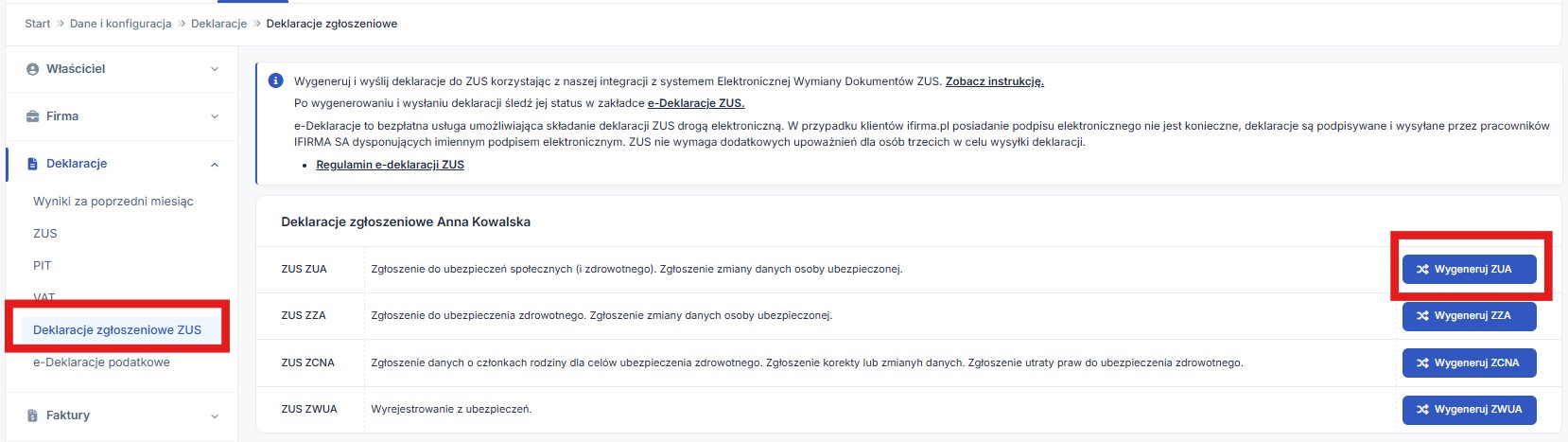Click the blue info icon in notice
Image resolution: width=1568 pixels, height=442 pixels.
(276, 81)
